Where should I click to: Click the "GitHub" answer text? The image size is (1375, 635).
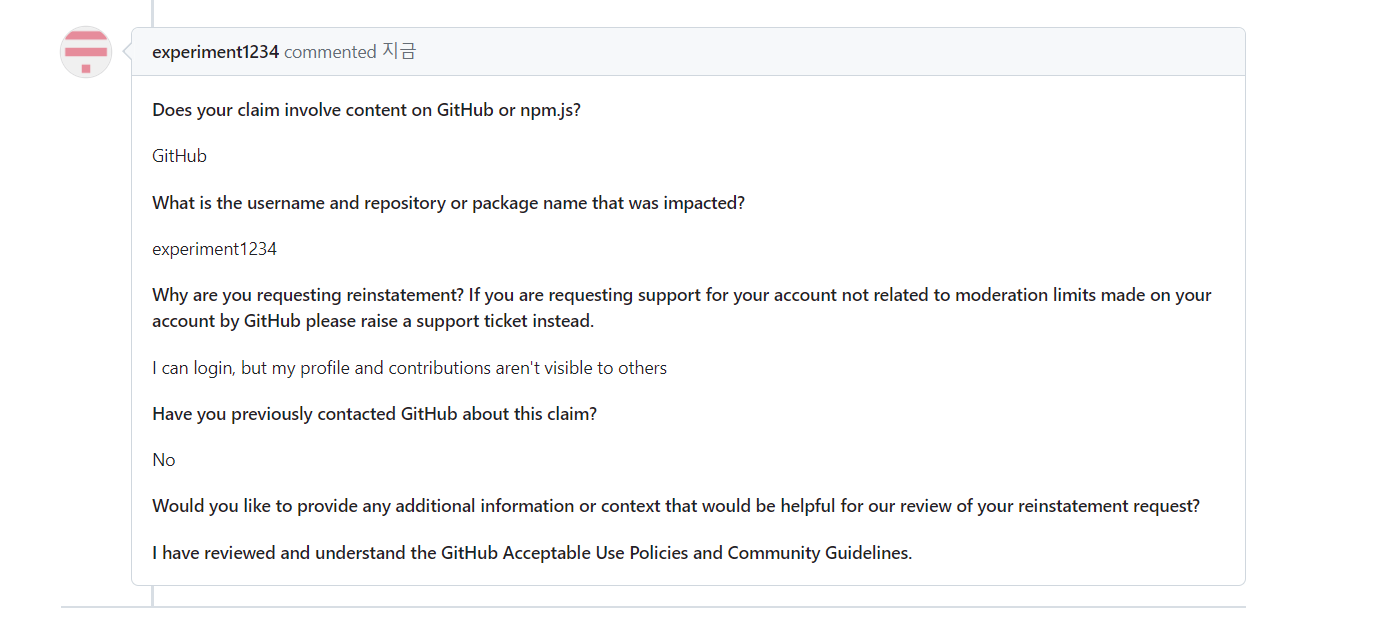pos(179,156)
